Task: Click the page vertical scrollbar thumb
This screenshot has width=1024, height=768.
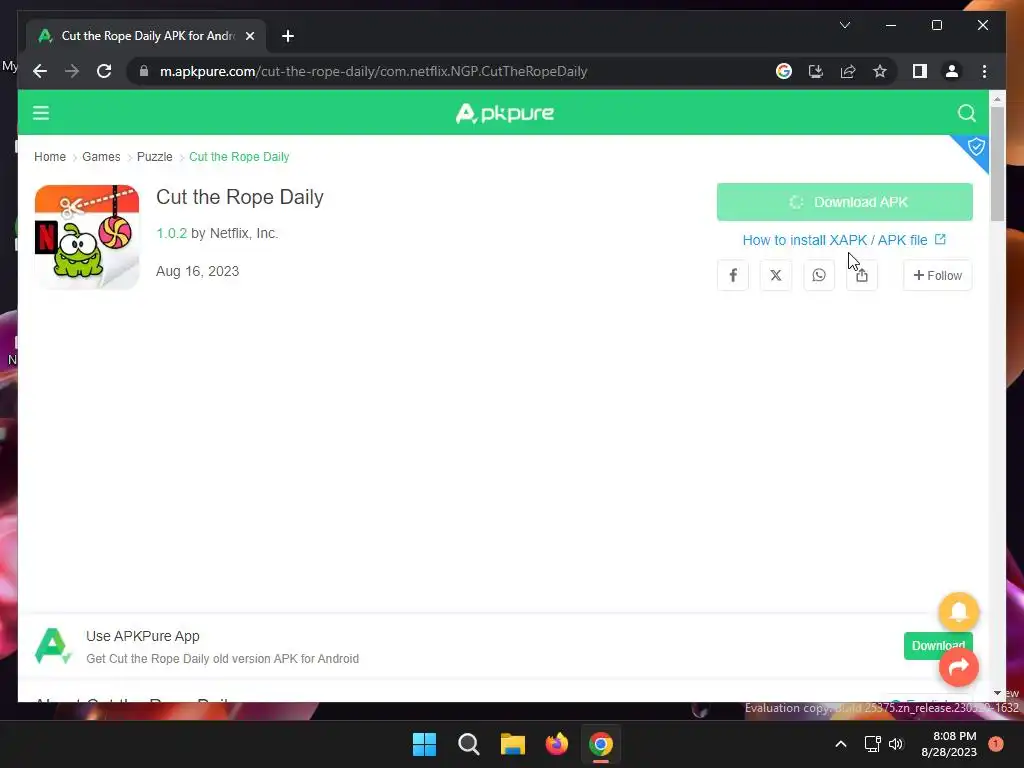Action: 997,163
